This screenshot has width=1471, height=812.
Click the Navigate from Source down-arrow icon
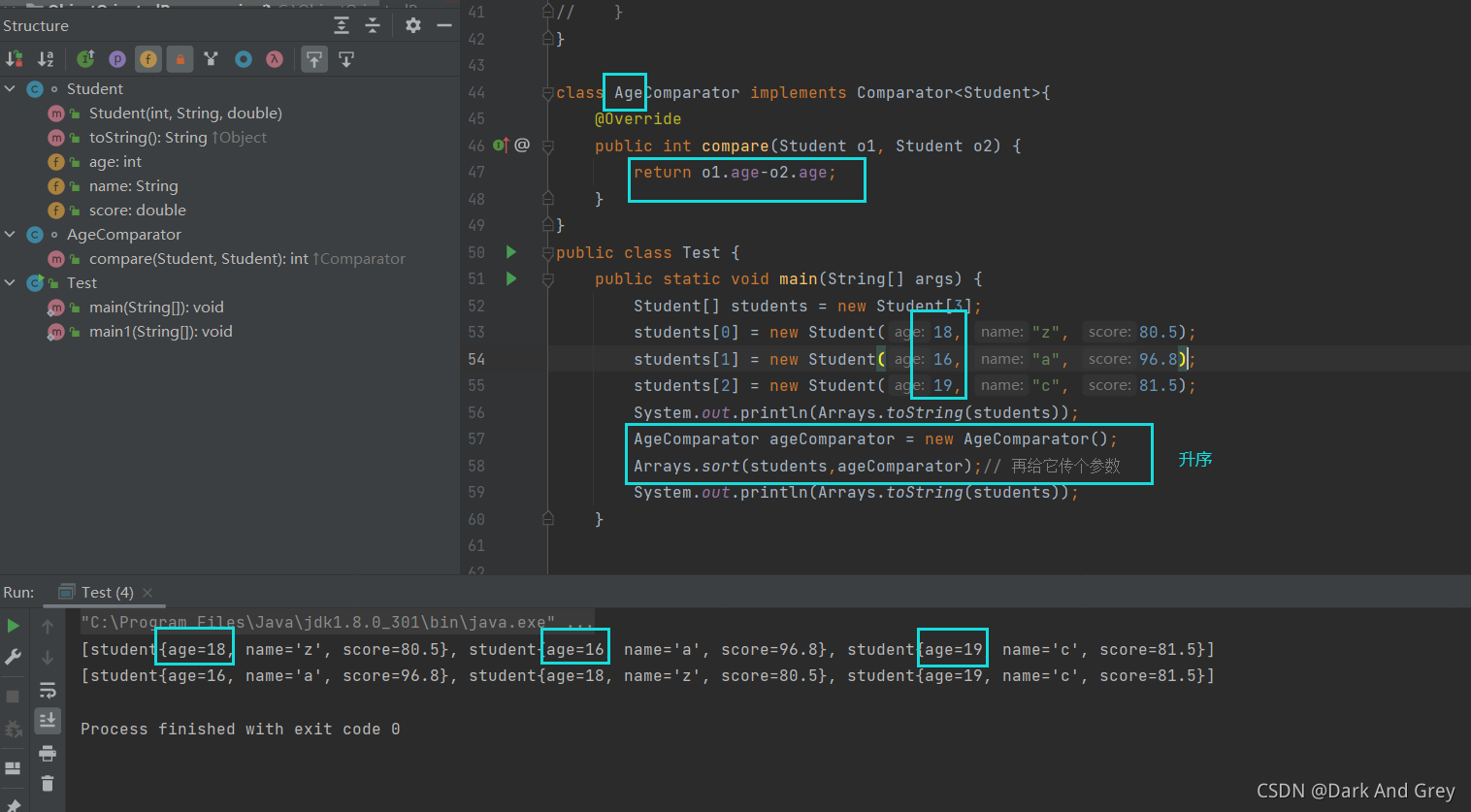click(x=346, y=59)
